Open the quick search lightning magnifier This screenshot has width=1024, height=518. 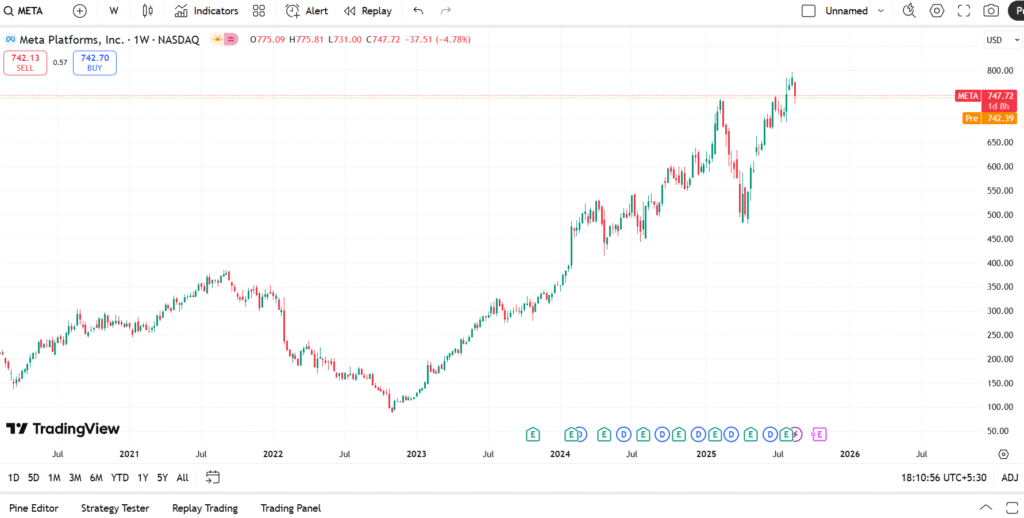point(909,10)
